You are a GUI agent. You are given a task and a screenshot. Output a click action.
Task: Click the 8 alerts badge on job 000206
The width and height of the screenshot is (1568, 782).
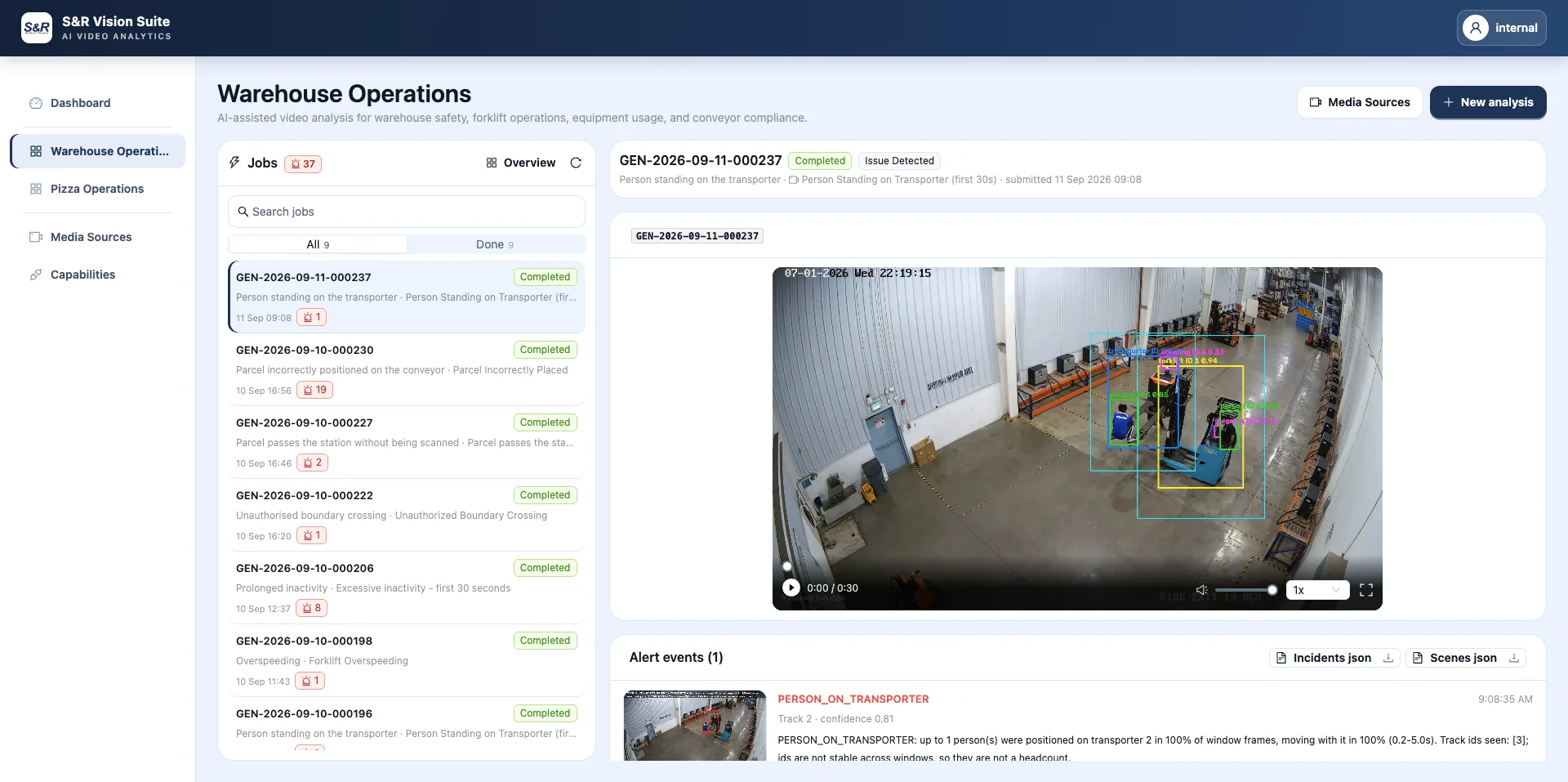pos(312,608)
